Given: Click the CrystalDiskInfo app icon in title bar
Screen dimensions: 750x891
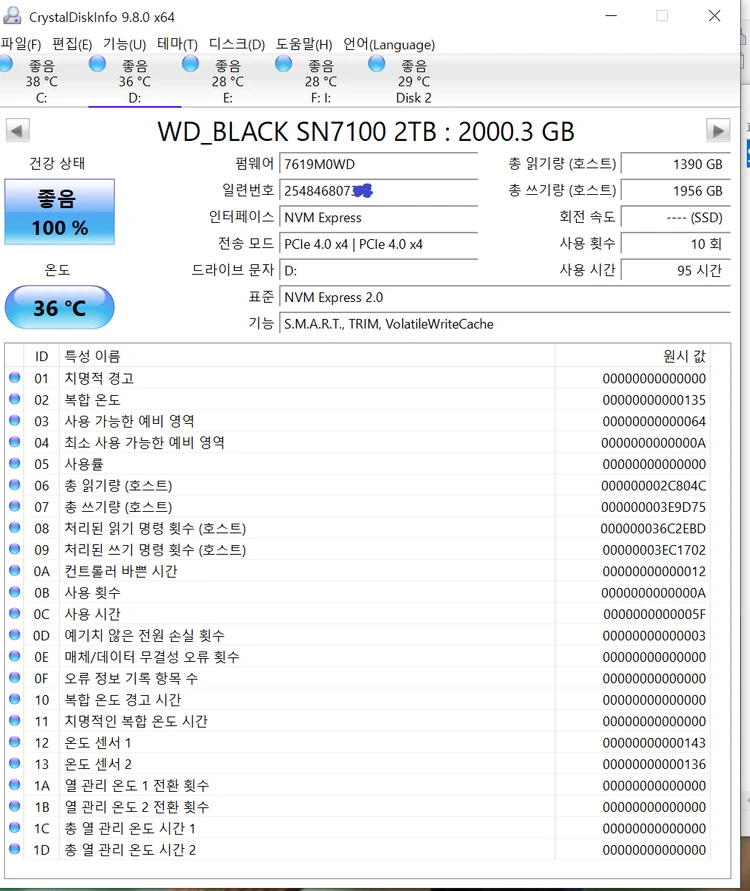Looking at the screenshot, I should tap(12, 16).
